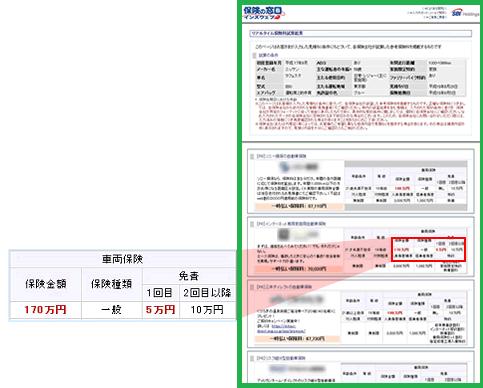Click the first insurer's lump-sum premium price bar
This screenshot has width=483, height=388.
[299, 206]
